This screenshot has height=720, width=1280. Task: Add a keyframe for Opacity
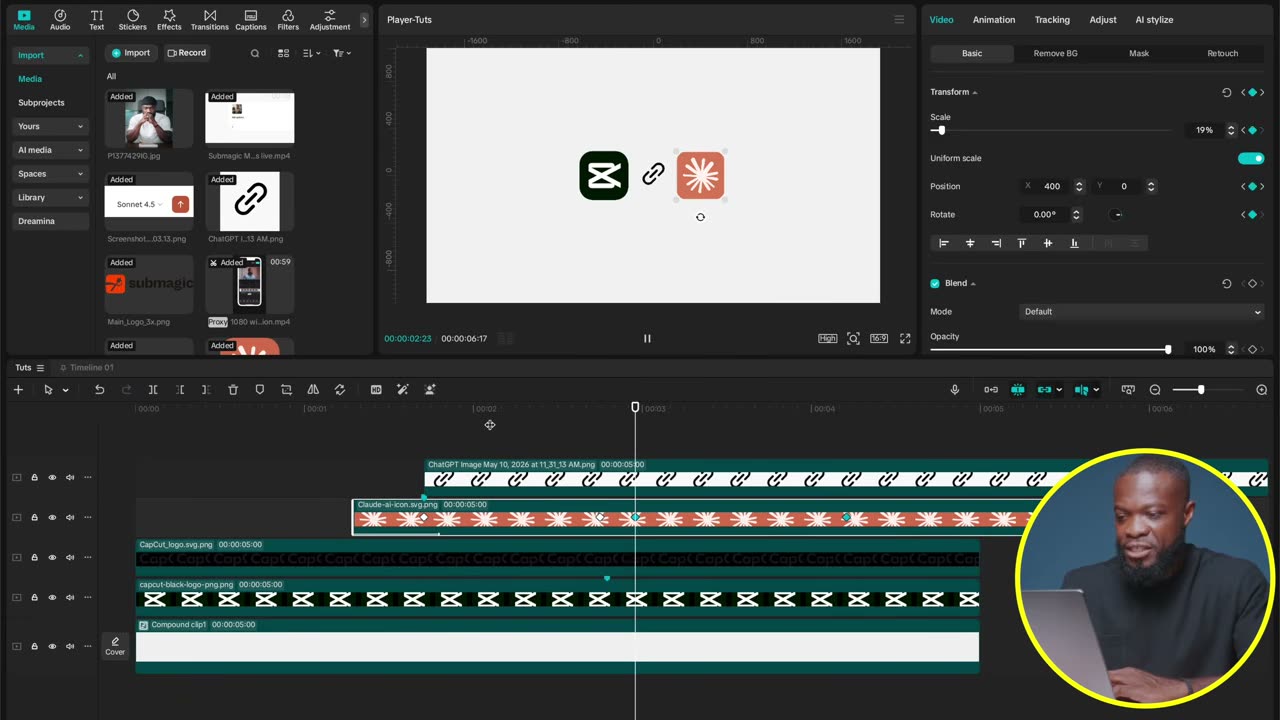pos(1252,349)
